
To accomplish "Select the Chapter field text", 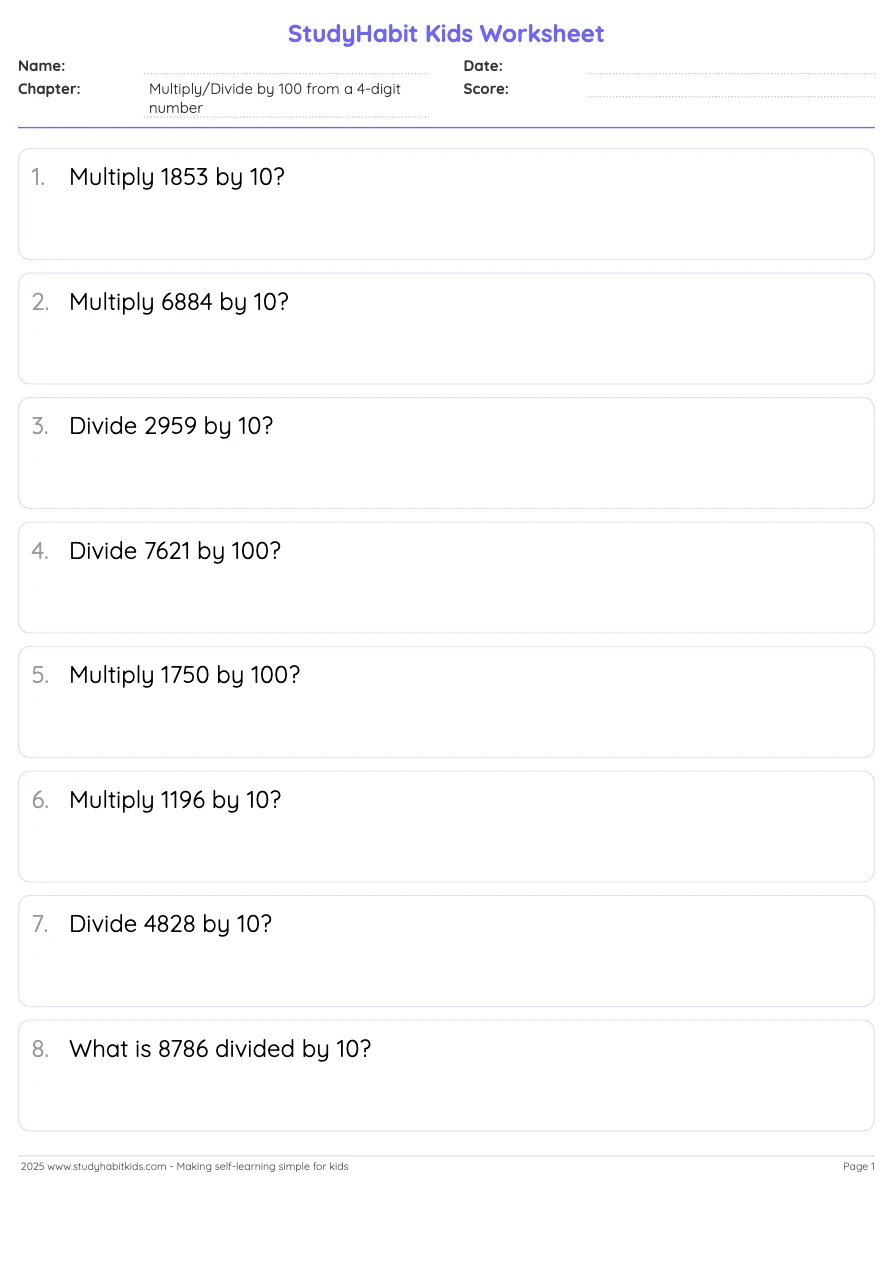I will (x=275, y=98).
